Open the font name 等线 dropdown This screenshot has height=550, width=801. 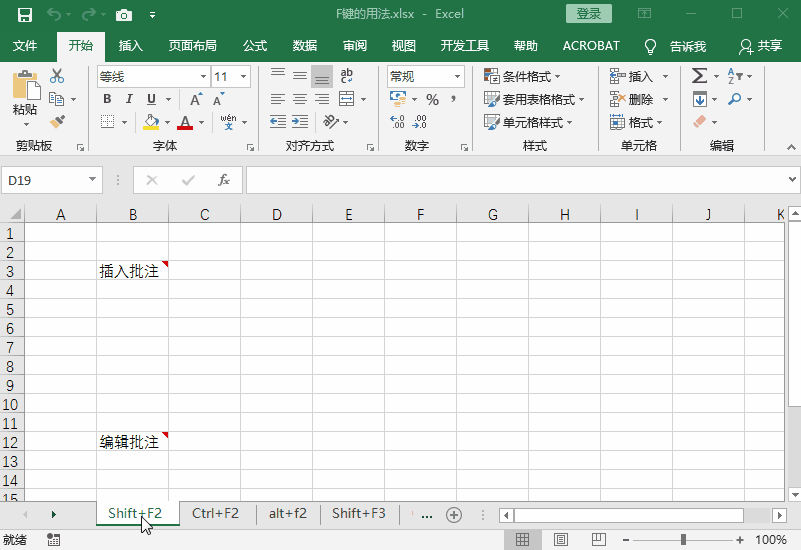[x=203, y=77]
